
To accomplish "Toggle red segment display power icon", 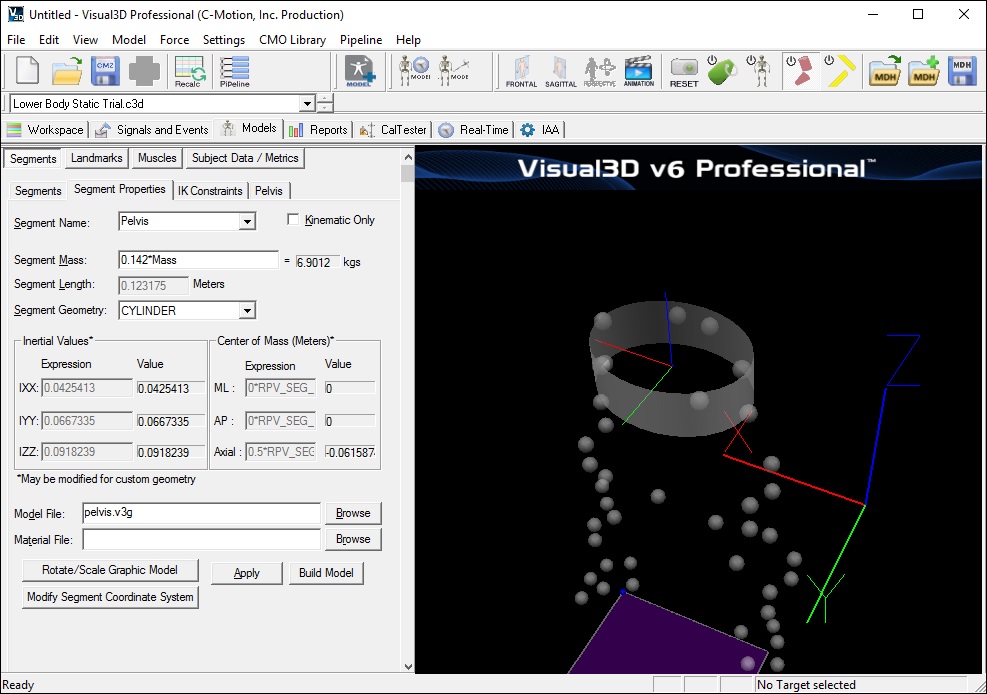I will tap(800, 70).
